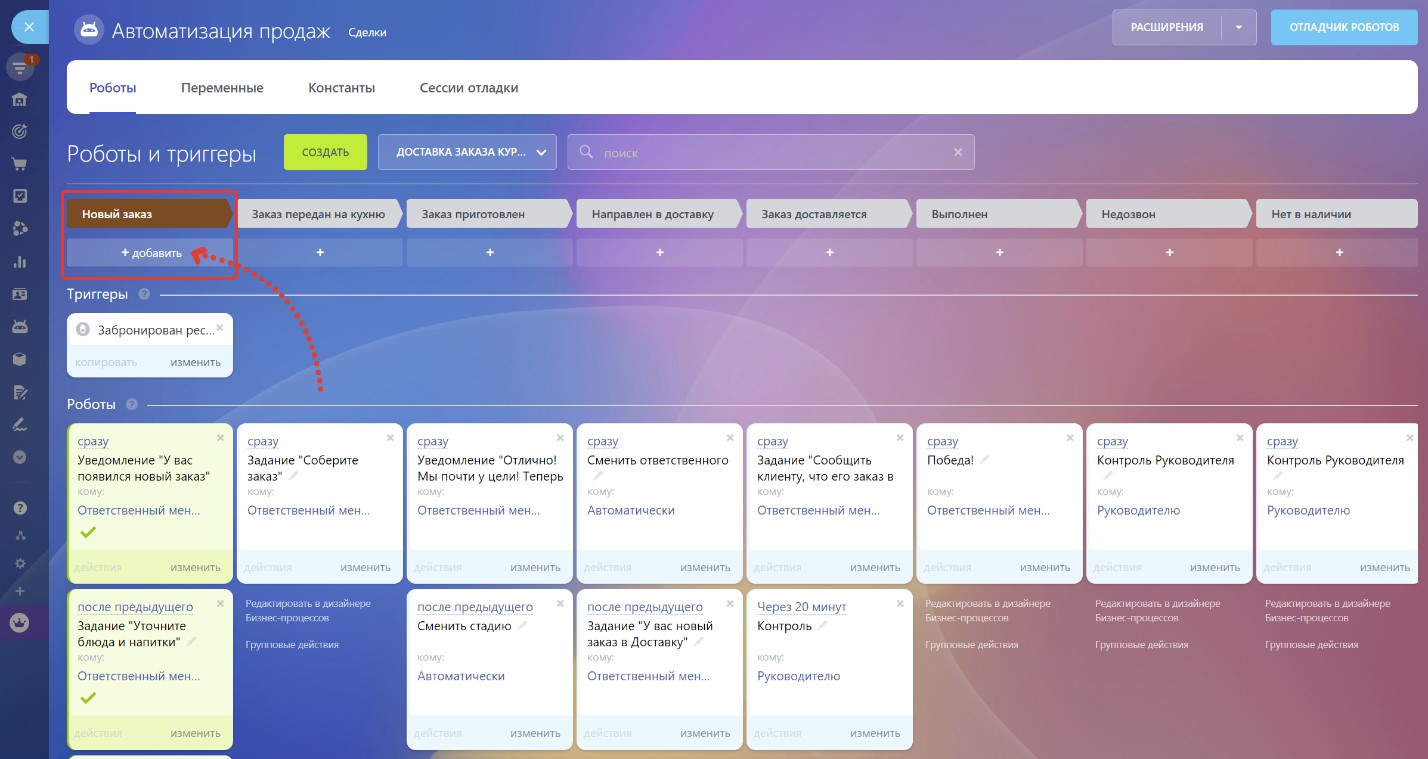Expand more sidebar items with chevron-down icon
The width and height of the screenshot is (1428, 759).
coord(19,456)
